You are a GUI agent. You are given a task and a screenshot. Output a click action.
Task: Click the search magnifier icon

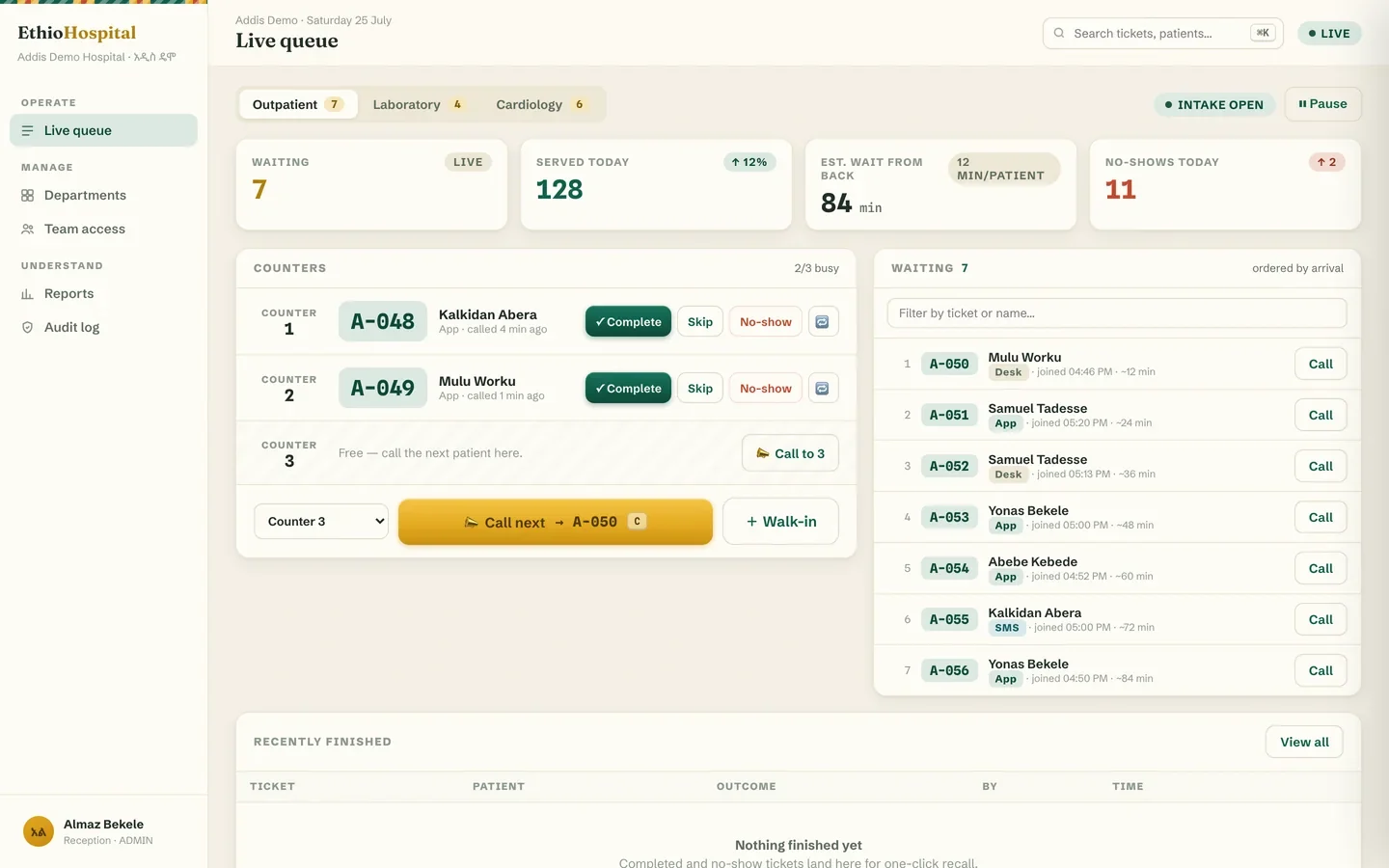point(1059,33)
